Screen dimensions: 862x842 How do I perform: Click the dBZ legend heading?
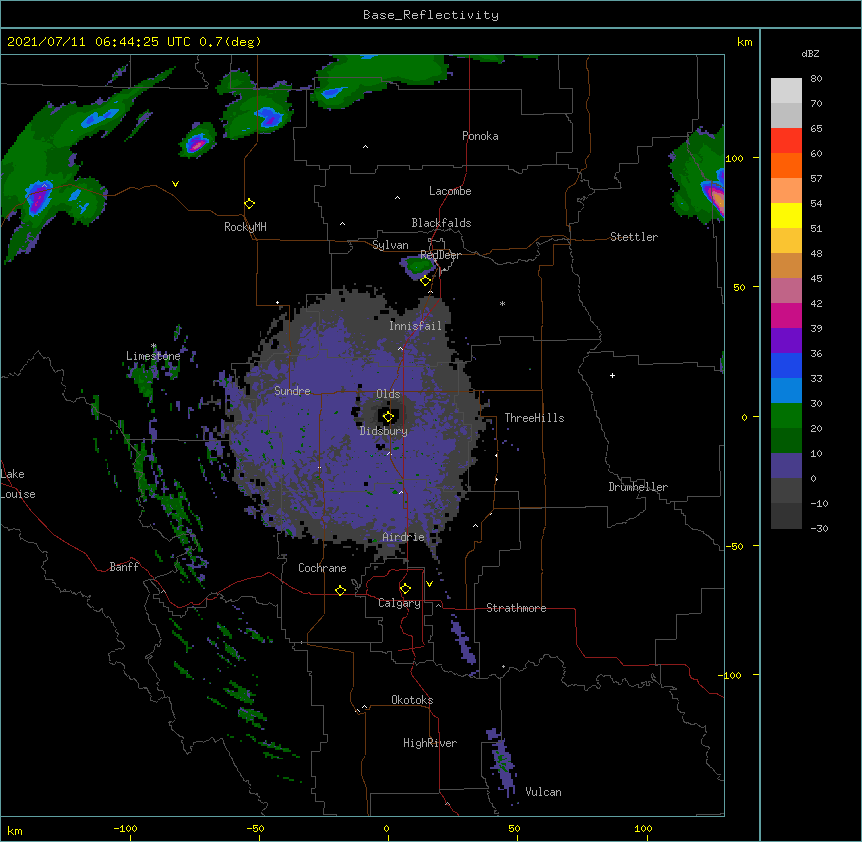click(810, 54)
